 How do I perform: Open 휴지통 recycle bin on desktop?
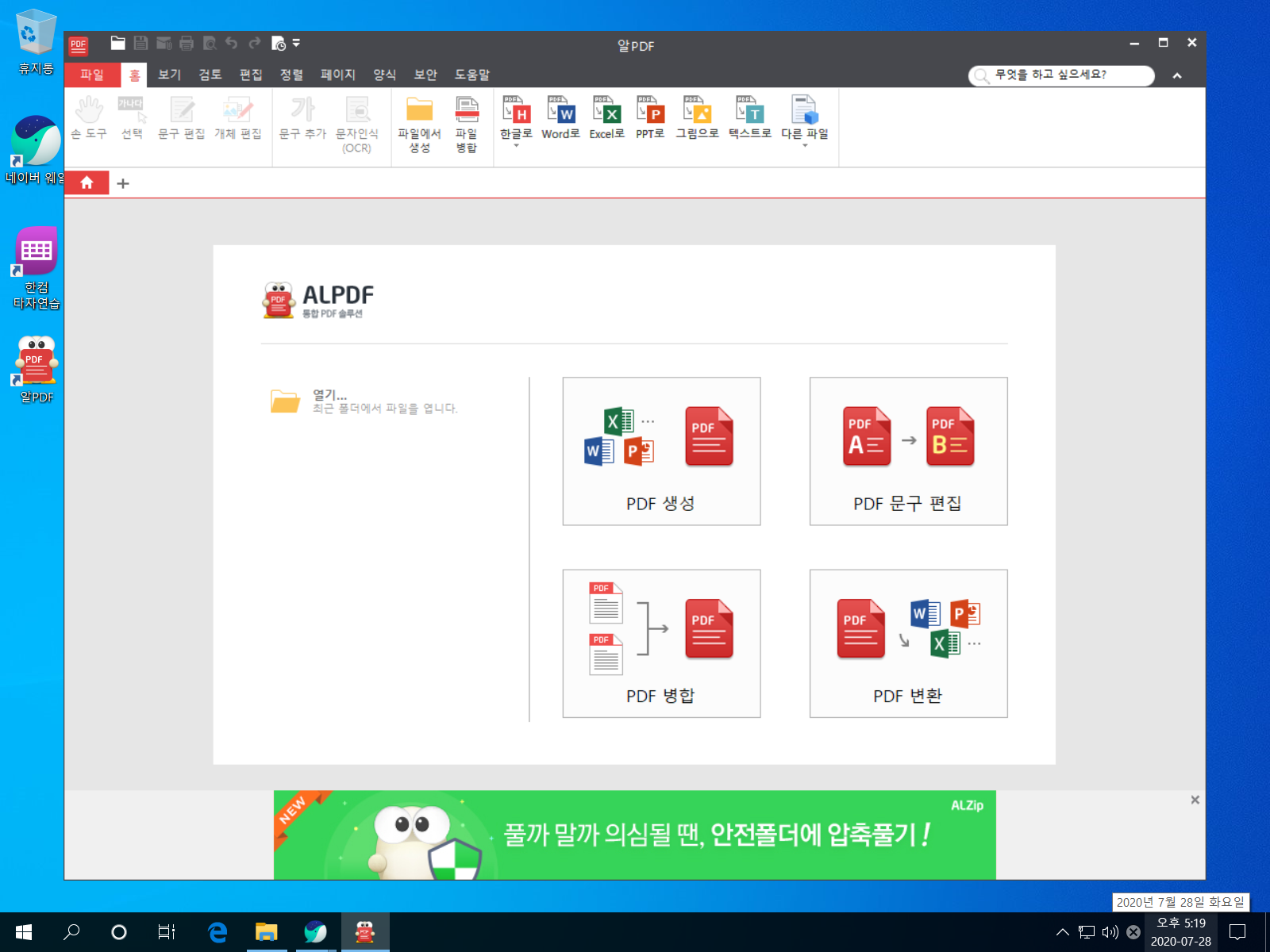[36, 41]
